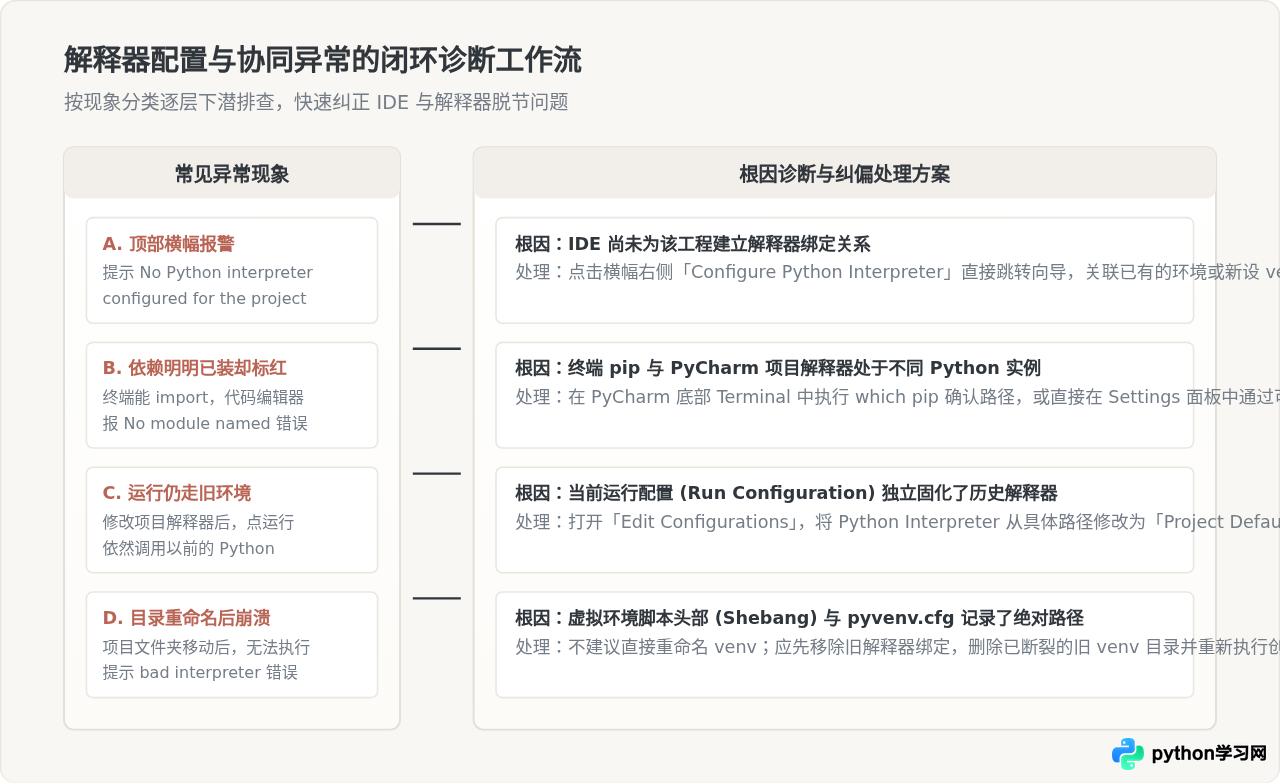This screenshot has width=1280, height=784.
Task: Click the line mentioning "which pip"
Action: (x=897, y=397)
